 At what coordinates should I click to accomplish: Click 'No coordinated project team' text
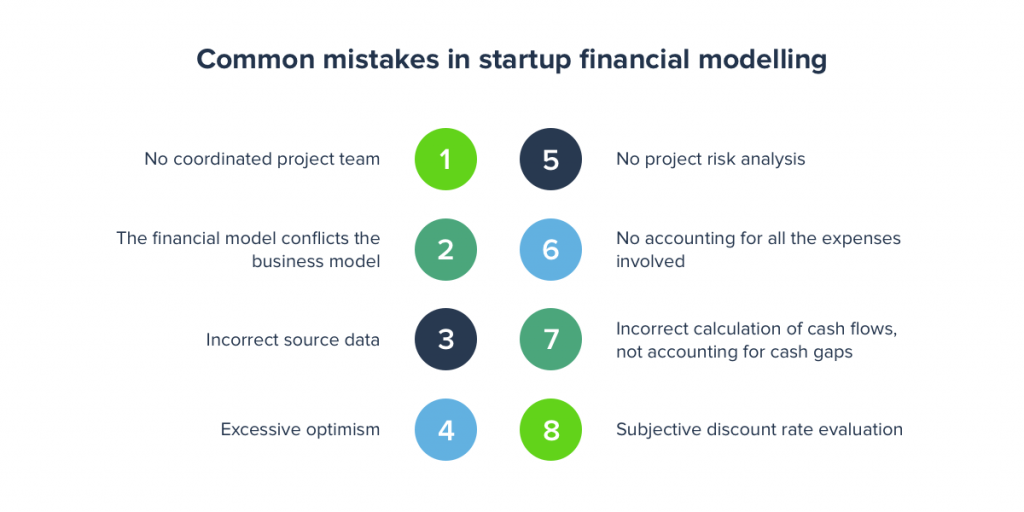(263, 159)
